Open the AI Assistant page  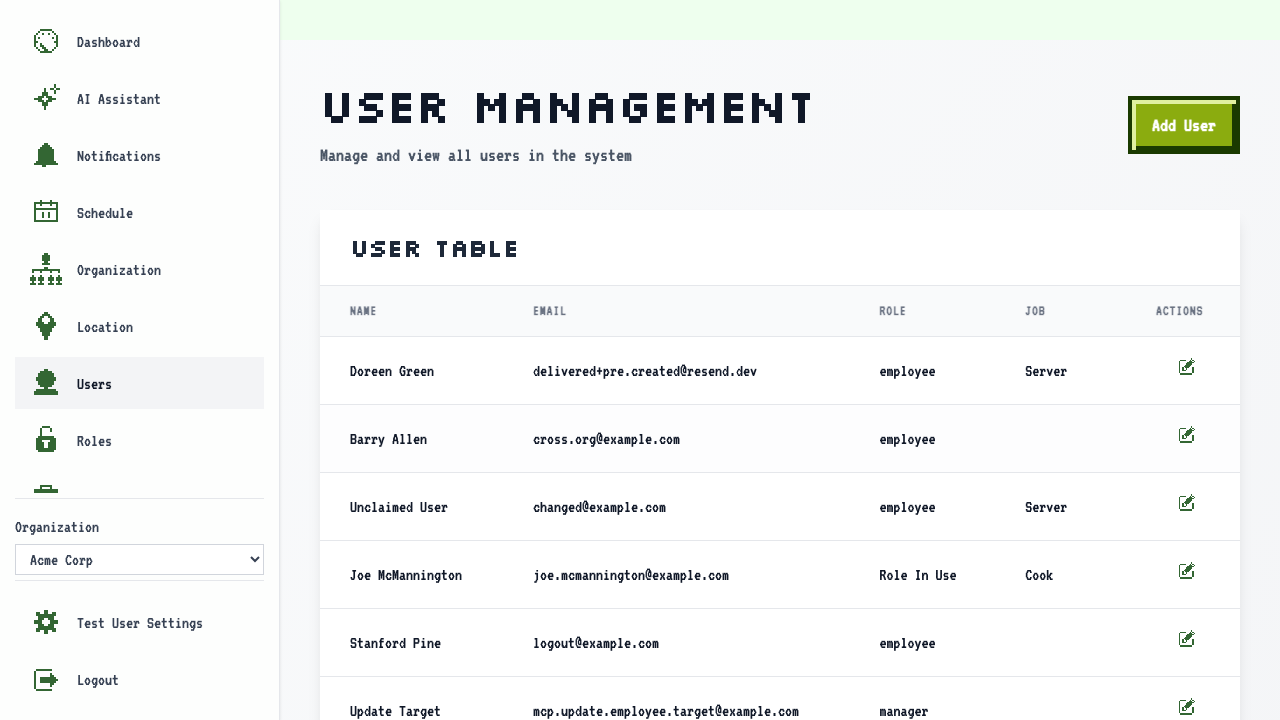coord(139,99)
